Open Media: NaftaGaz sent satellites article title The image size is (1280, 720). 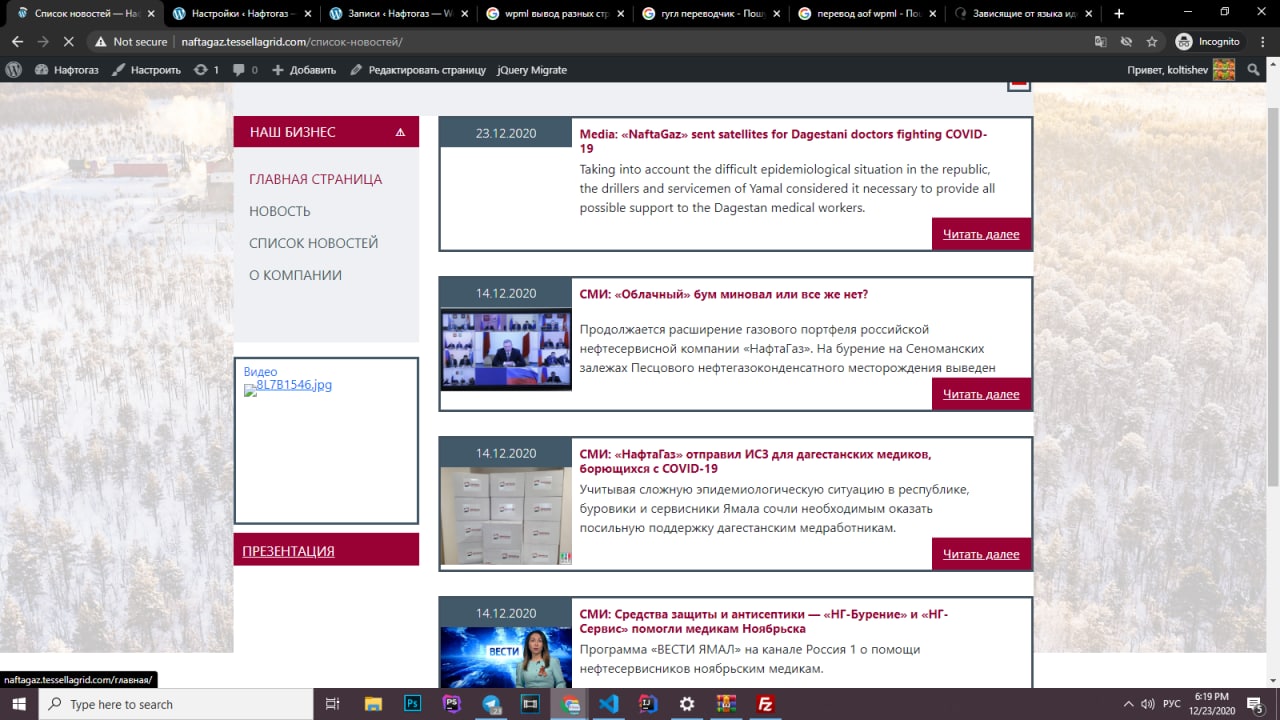(x=783, y=141)
